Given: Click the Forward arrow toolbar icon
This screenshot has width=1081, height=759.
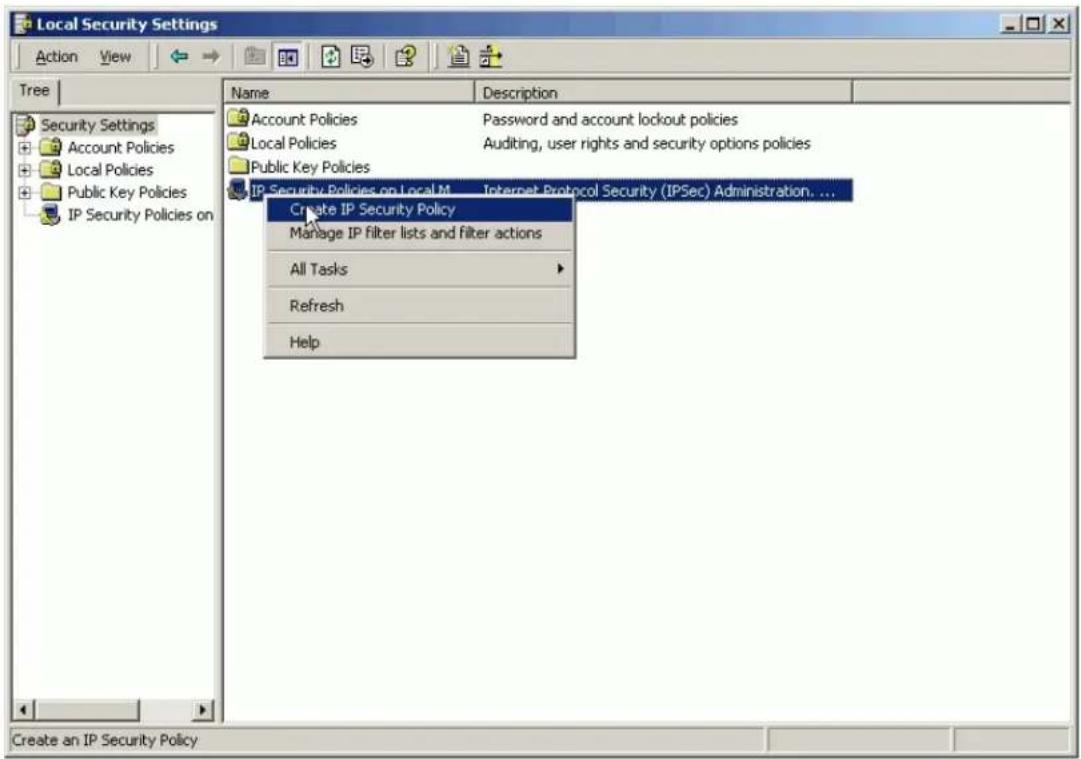Looking at the screenshot, I should [211, 57].
